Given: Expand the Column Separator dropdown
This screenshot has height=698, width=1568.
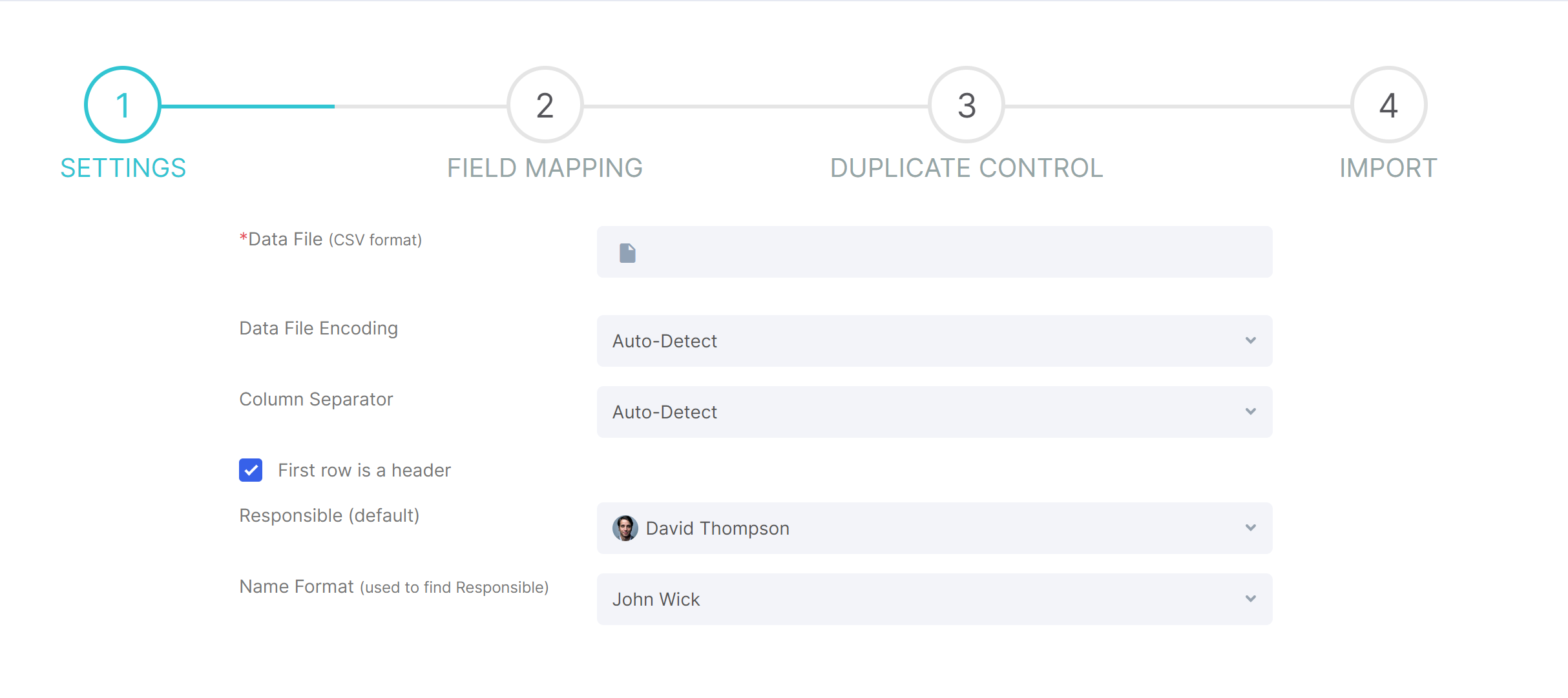Looking at the screenshot, I should coord(934,412).
